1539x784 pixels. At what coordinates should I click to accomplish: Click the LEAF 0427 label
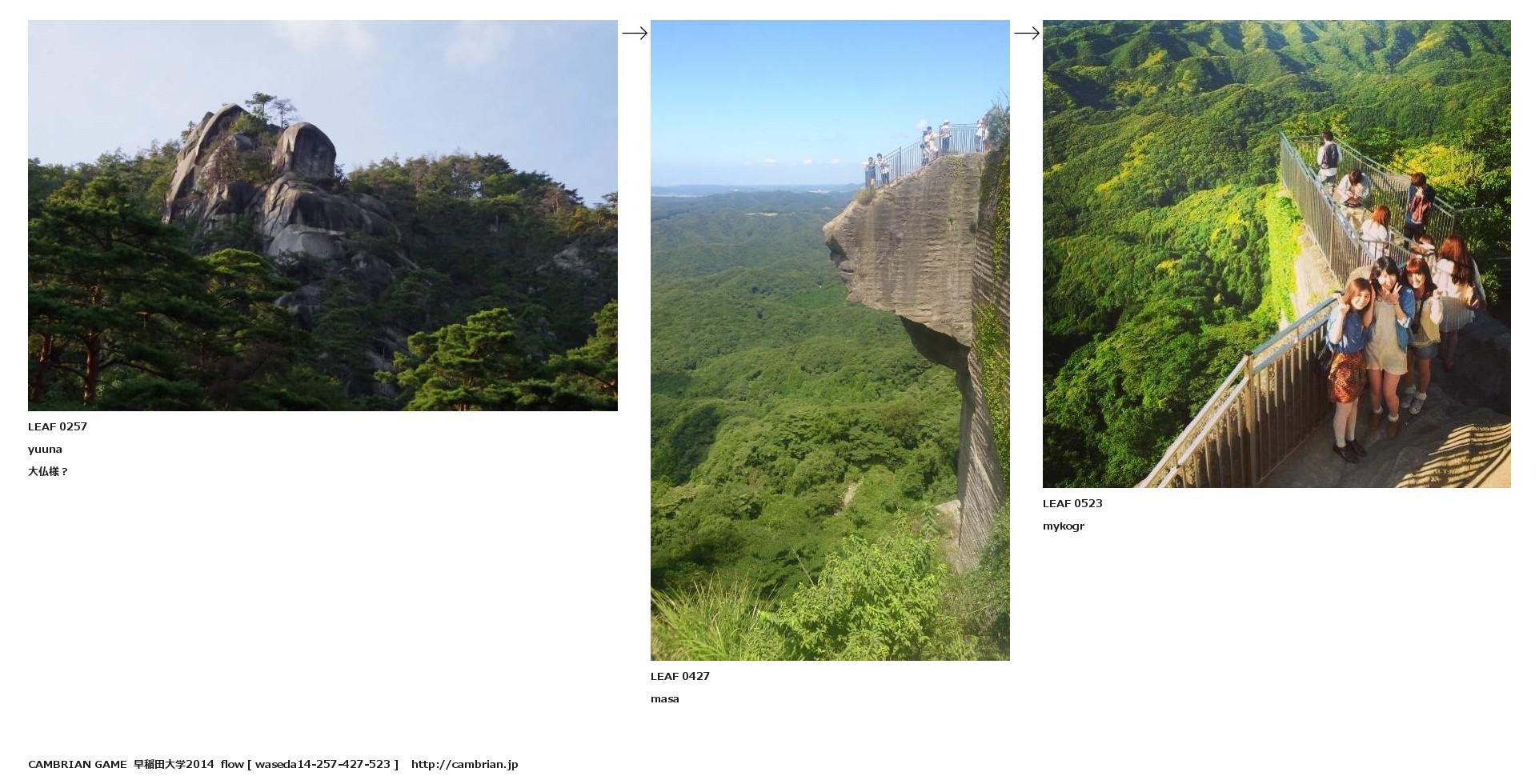(680, 676)
